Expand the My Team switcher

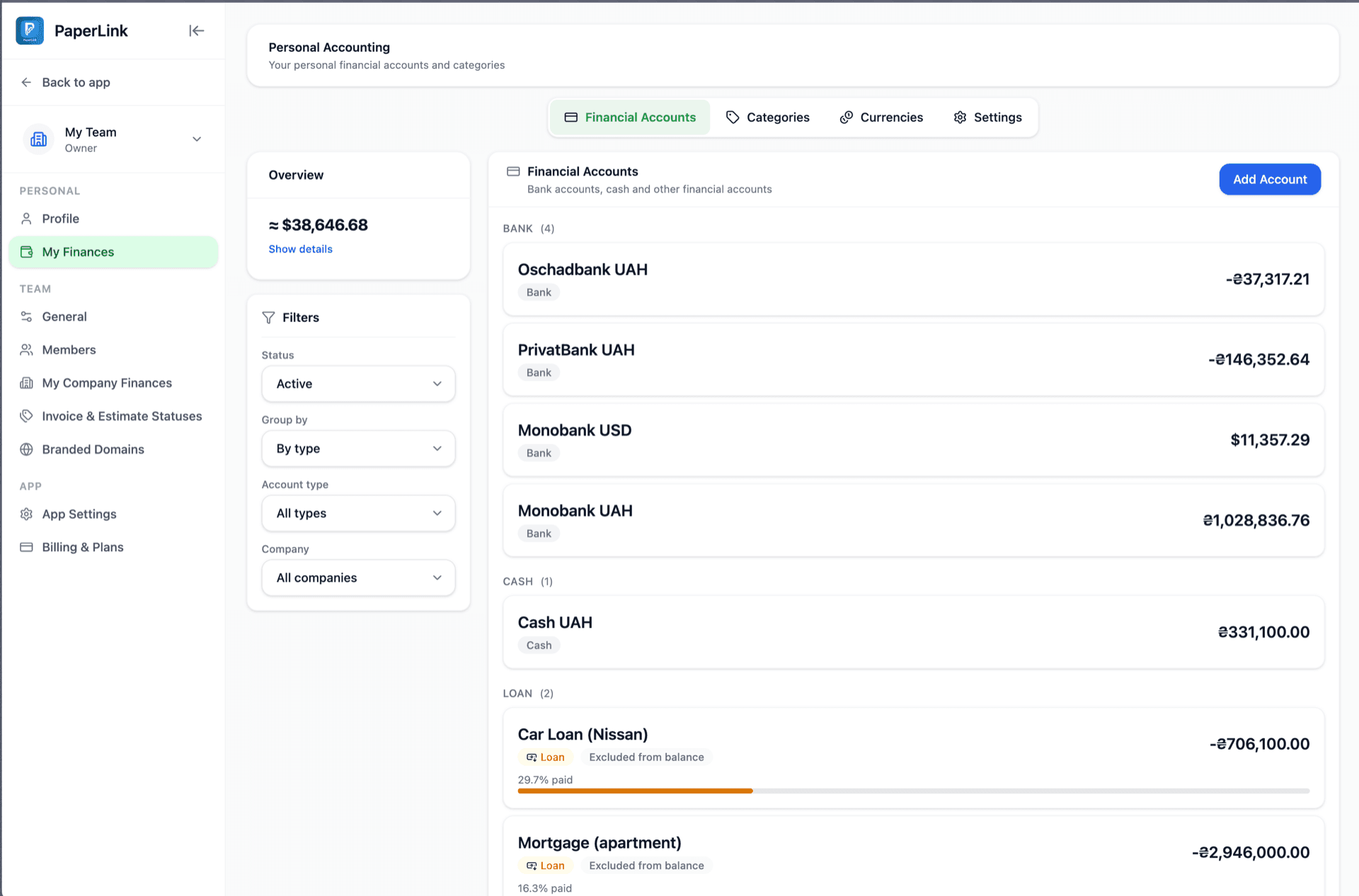pyautogui.click(x=196, y=139)
